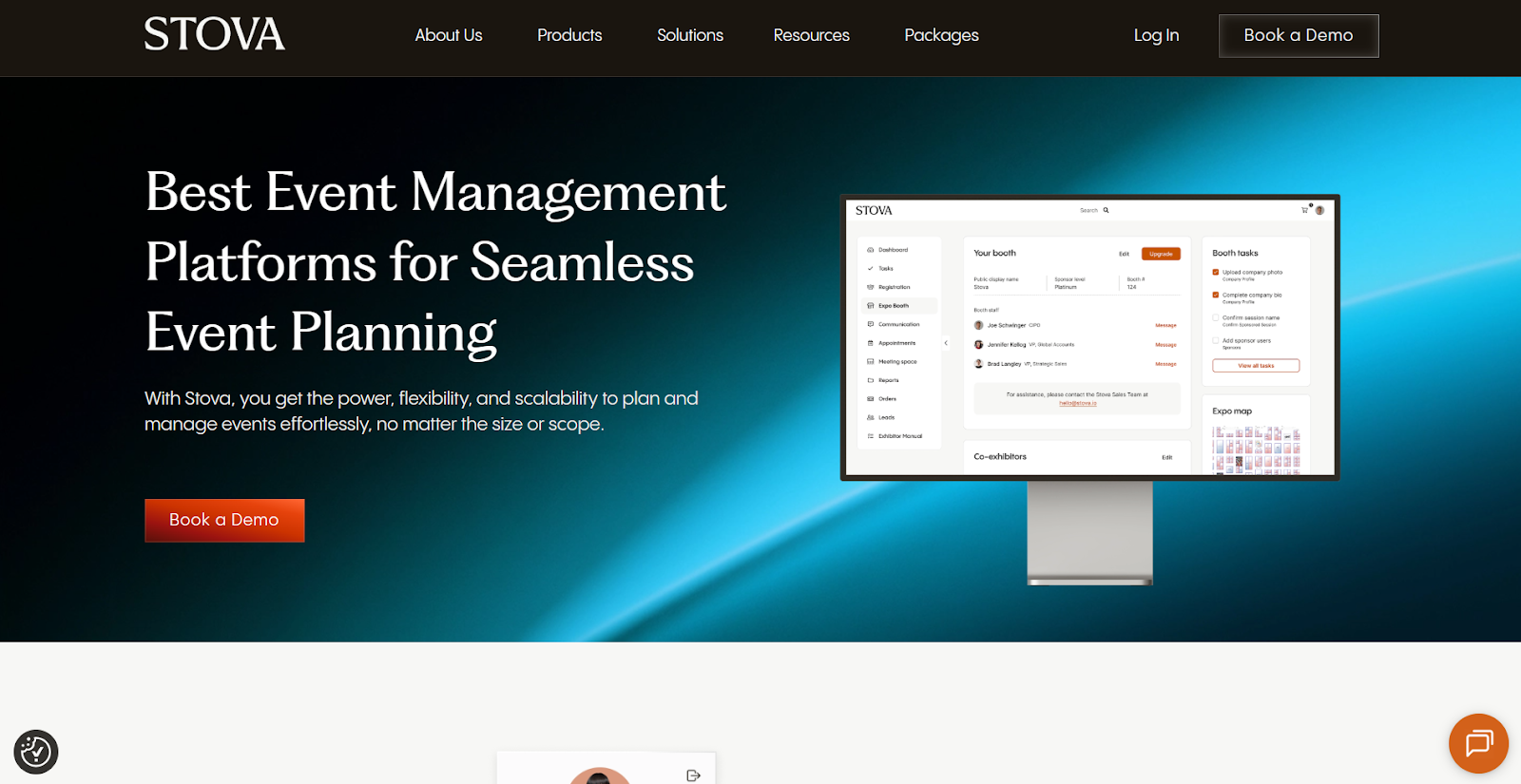Click Book a Demo in the header
1521x784 pixels.
point(1299,35)
